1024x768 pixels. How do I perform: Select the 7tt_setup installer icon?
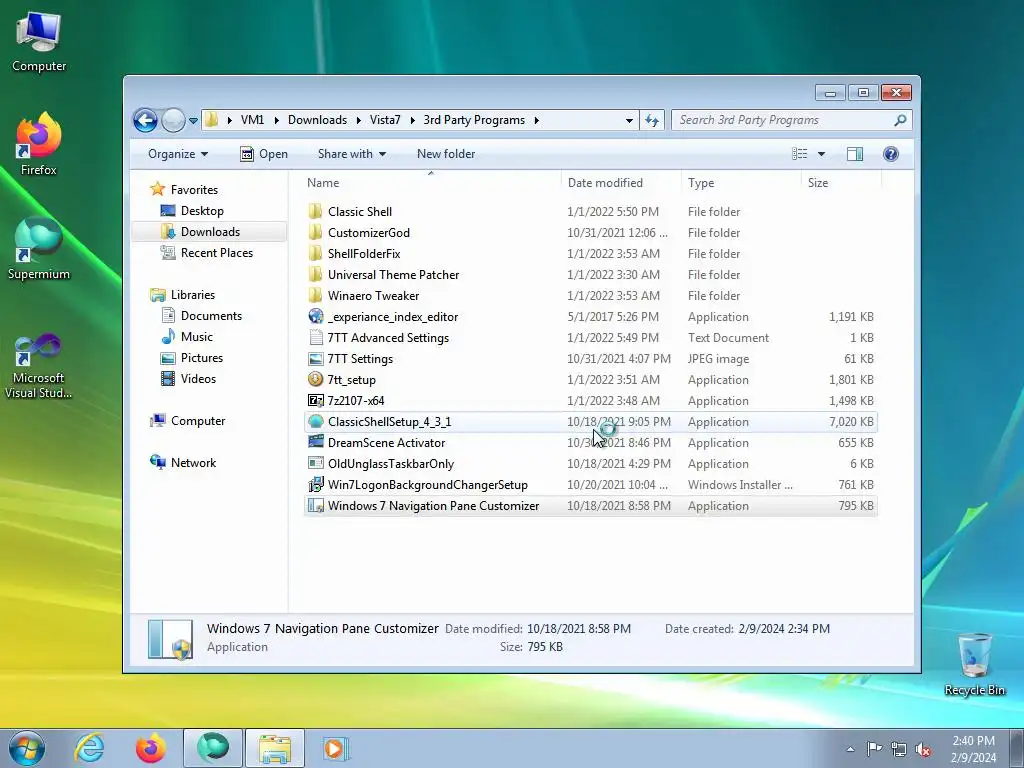[315, 379]
